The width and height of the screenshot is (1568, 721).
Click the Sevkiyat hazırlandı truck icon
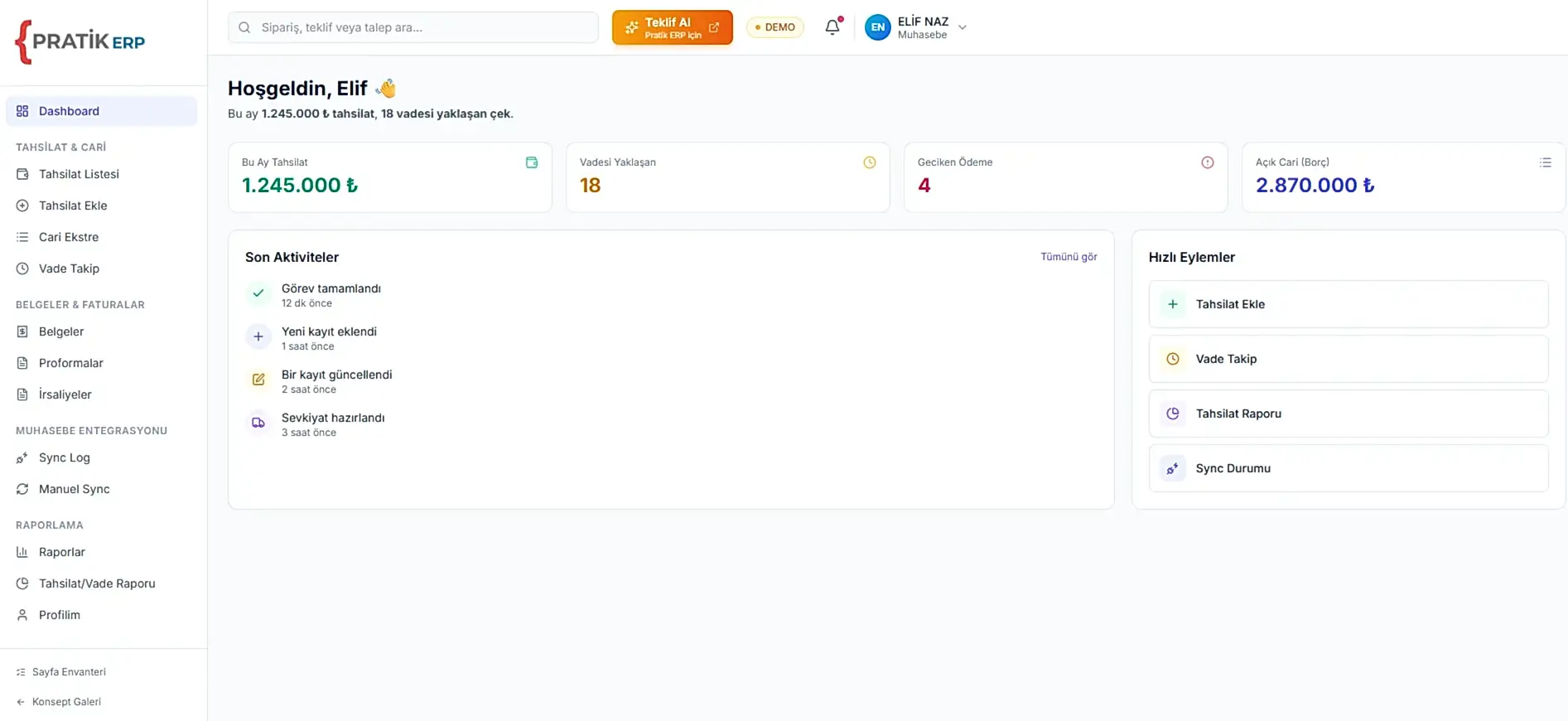258,423
